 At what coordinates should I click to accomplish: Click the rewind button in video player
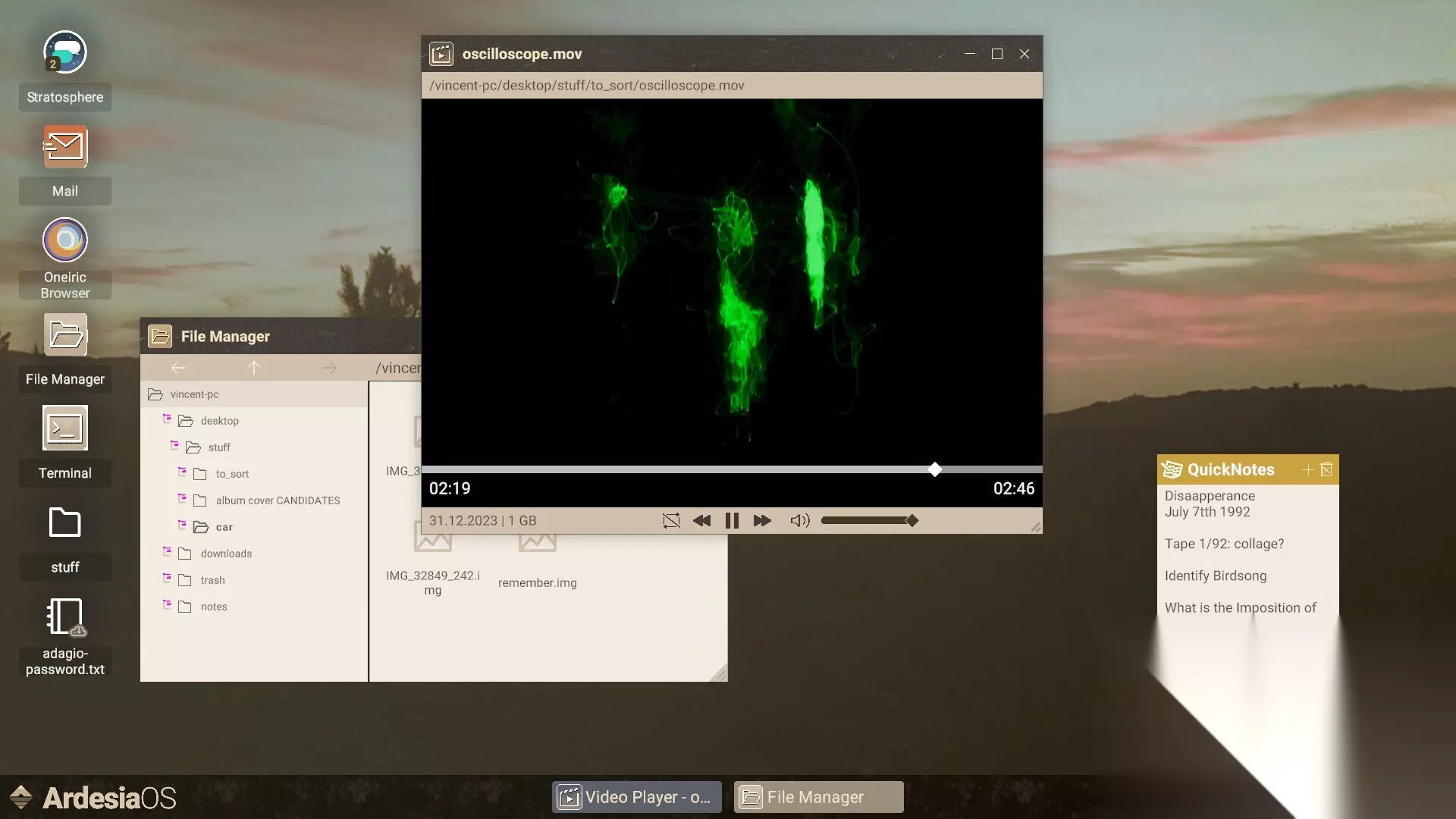coord(701,521)
